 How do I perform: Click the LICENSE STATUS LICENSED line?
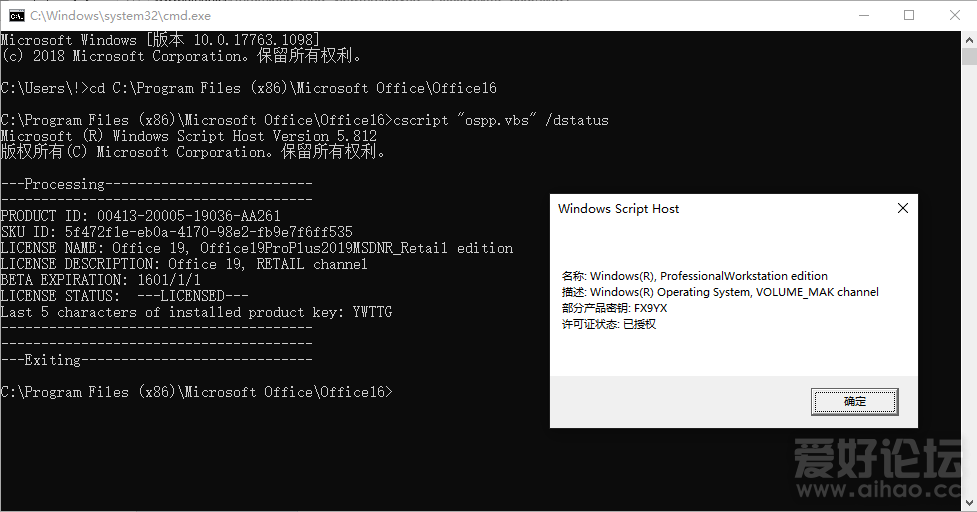click(x=125, y=296)
